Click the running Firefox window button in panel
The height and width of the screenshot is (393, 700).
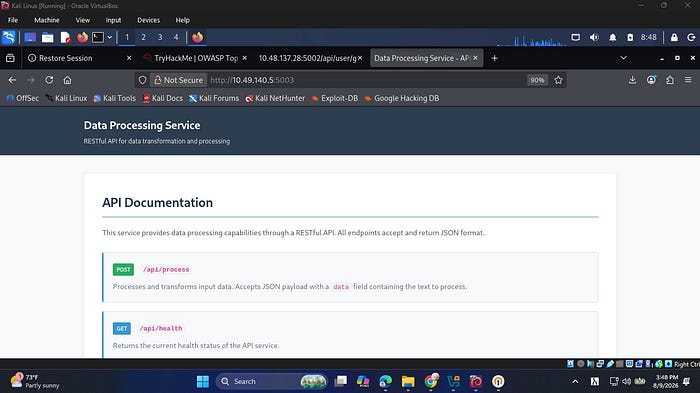[x=197, y=38]
